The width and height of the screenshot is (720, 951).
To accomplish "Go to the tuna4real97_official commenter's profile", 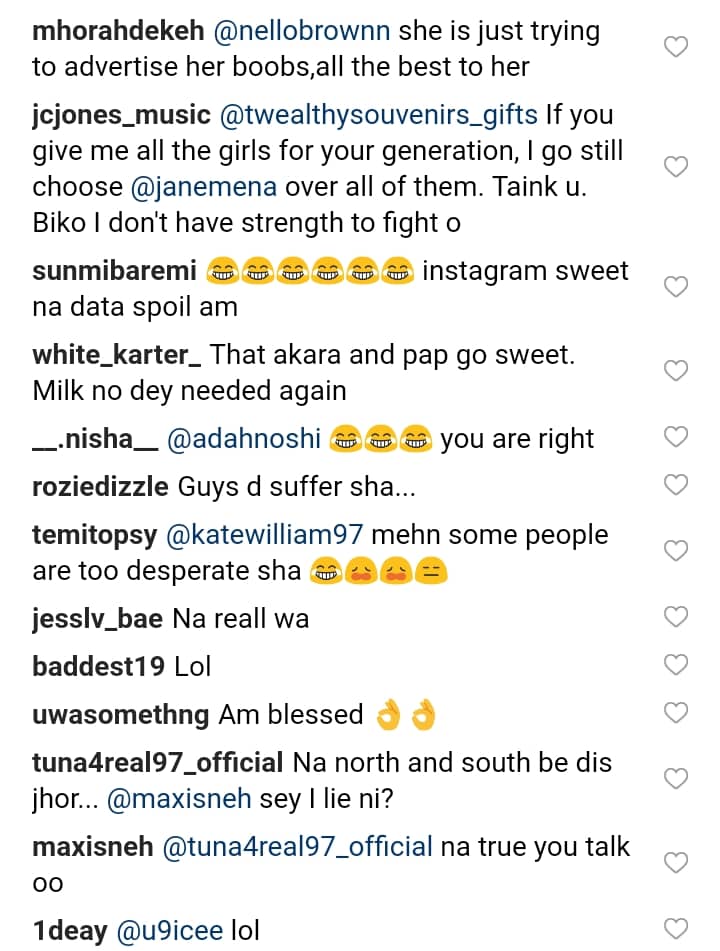I will point(157,763).
